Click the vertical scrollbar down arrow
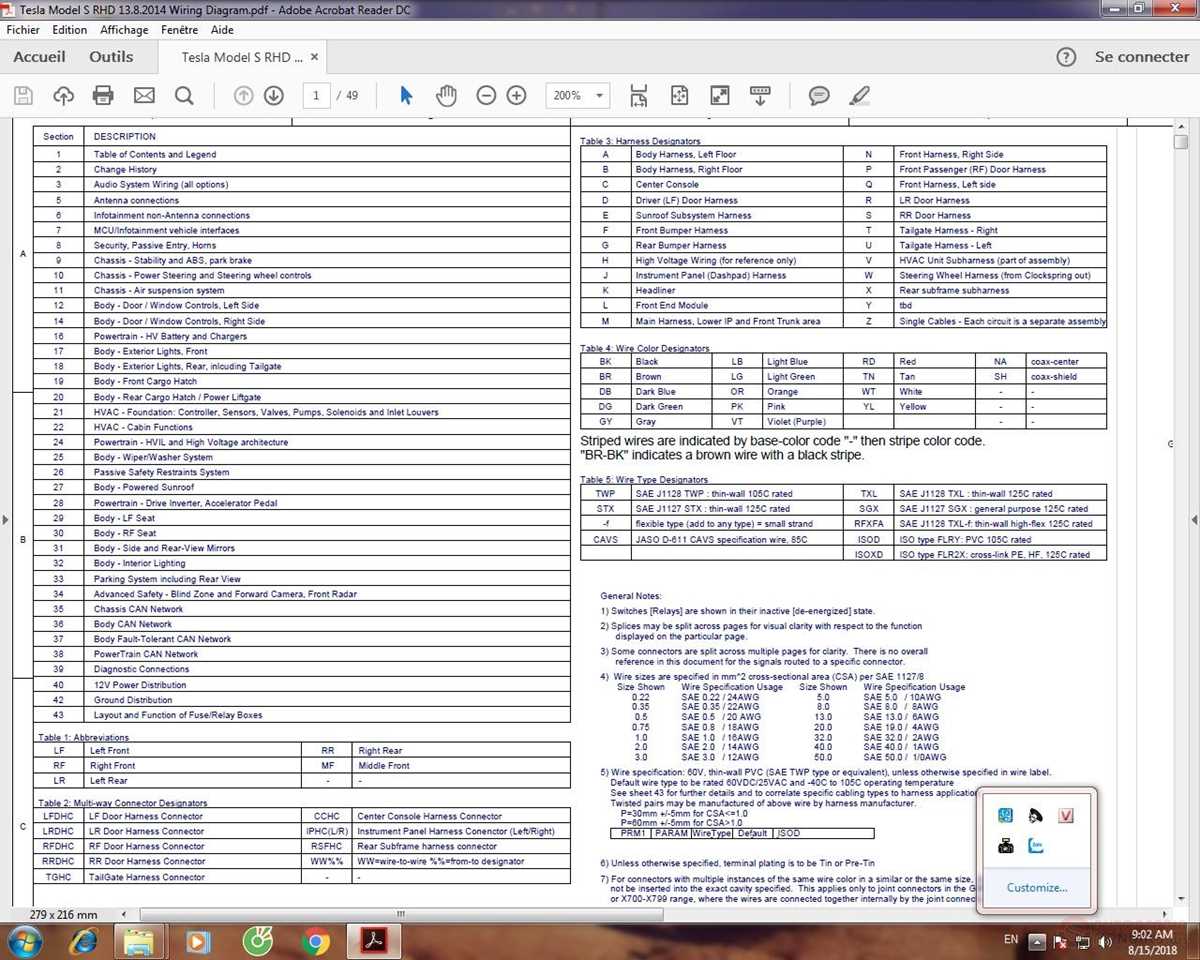 tap(1181, 899)
